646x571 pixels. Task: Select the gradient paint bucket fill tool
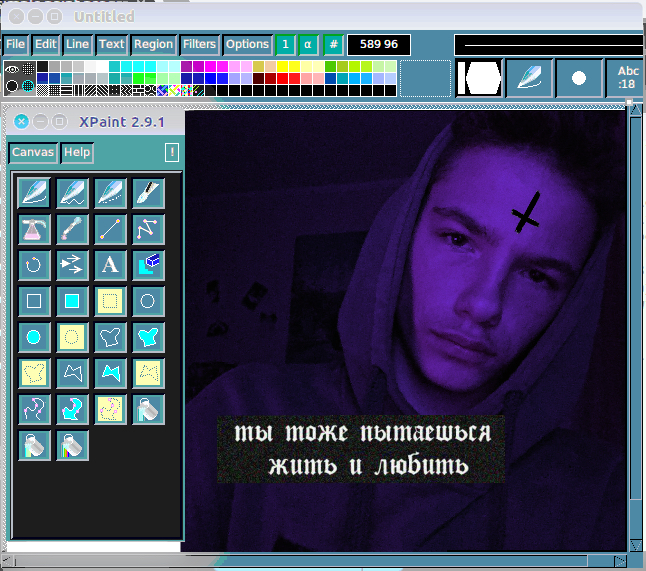(34, 446)
